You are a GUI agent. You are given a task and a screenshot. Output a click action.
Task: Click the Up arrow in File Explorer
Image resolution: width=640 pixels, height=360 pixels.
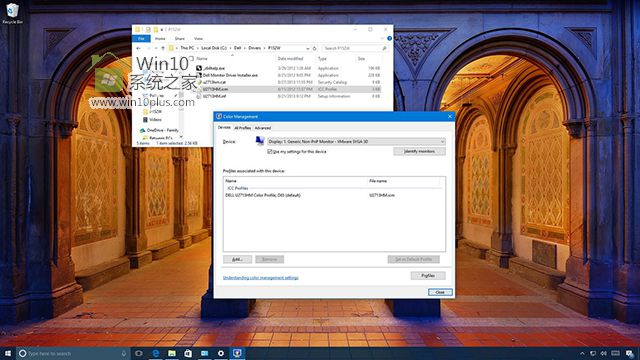pos(163,48)
